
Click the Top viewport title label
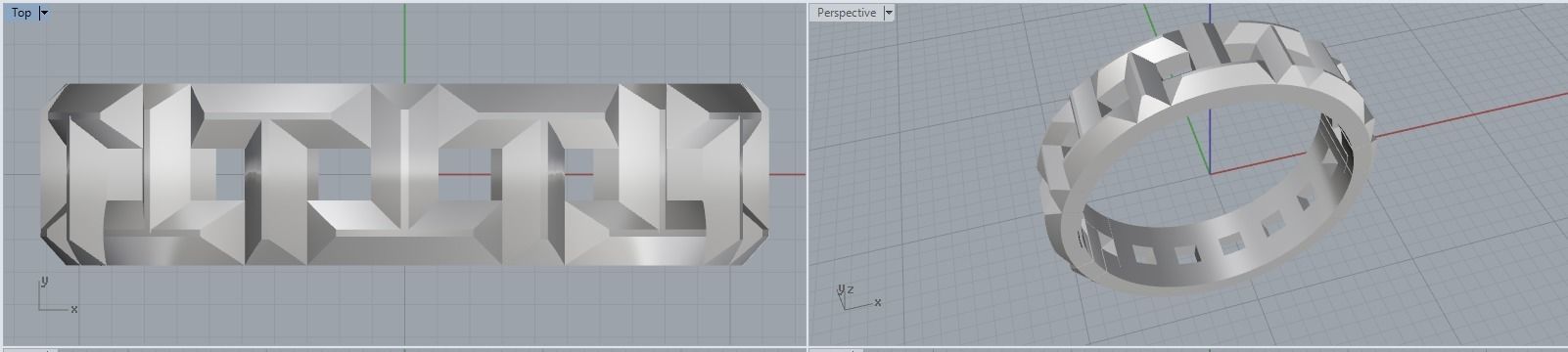coord(21,13)
